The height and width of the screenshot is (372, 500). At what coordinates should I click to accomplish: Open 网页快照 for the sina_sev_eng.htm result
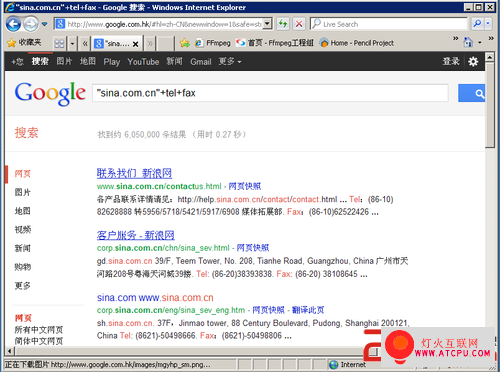click(268, 310)
